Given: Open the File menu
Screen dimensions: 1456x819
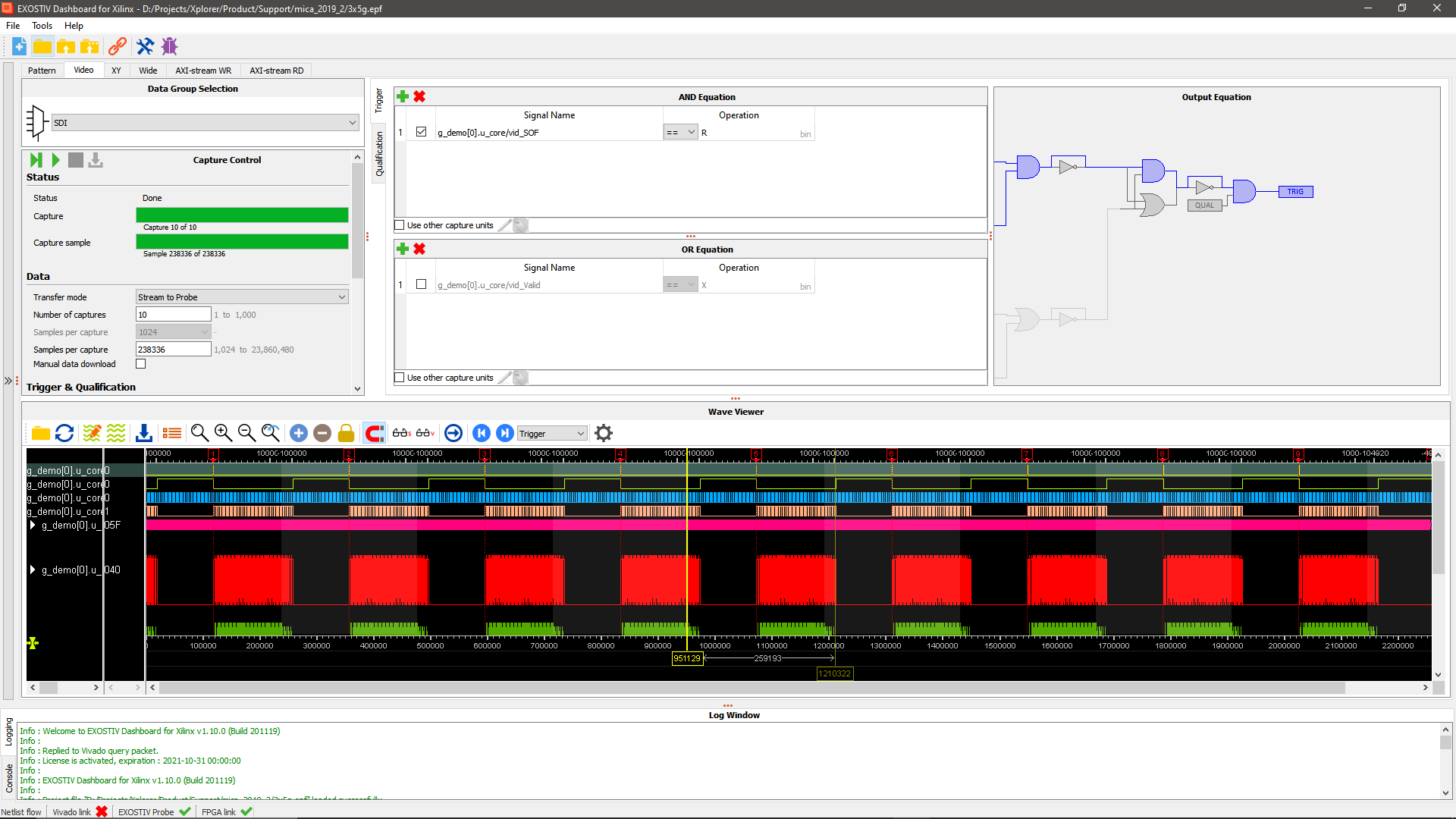Looking at the screenshot, I should pos(13,26).
